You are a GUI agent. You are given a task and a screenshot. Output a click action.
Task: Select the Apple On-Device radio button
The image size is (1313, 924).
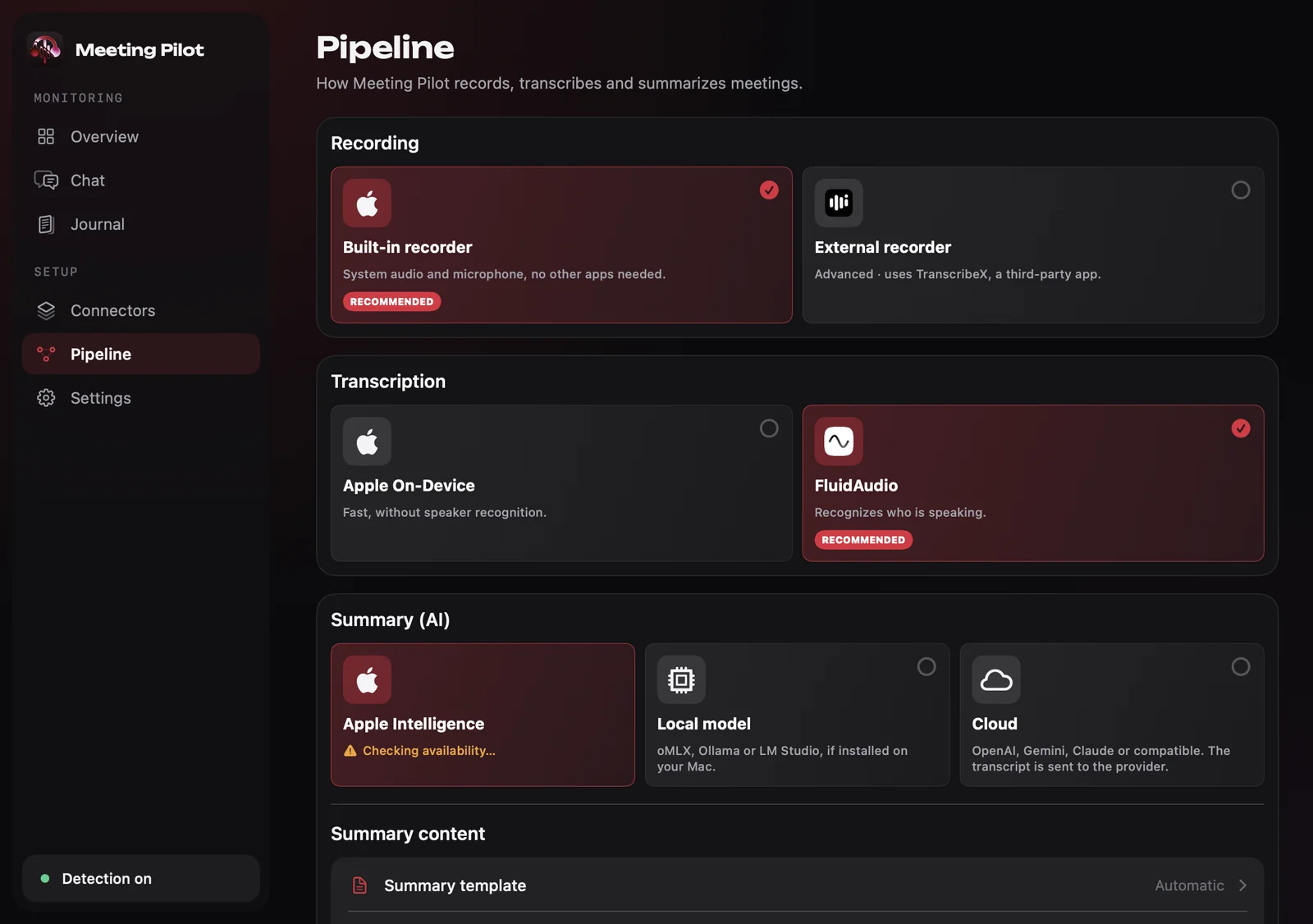tap(769, 428)
